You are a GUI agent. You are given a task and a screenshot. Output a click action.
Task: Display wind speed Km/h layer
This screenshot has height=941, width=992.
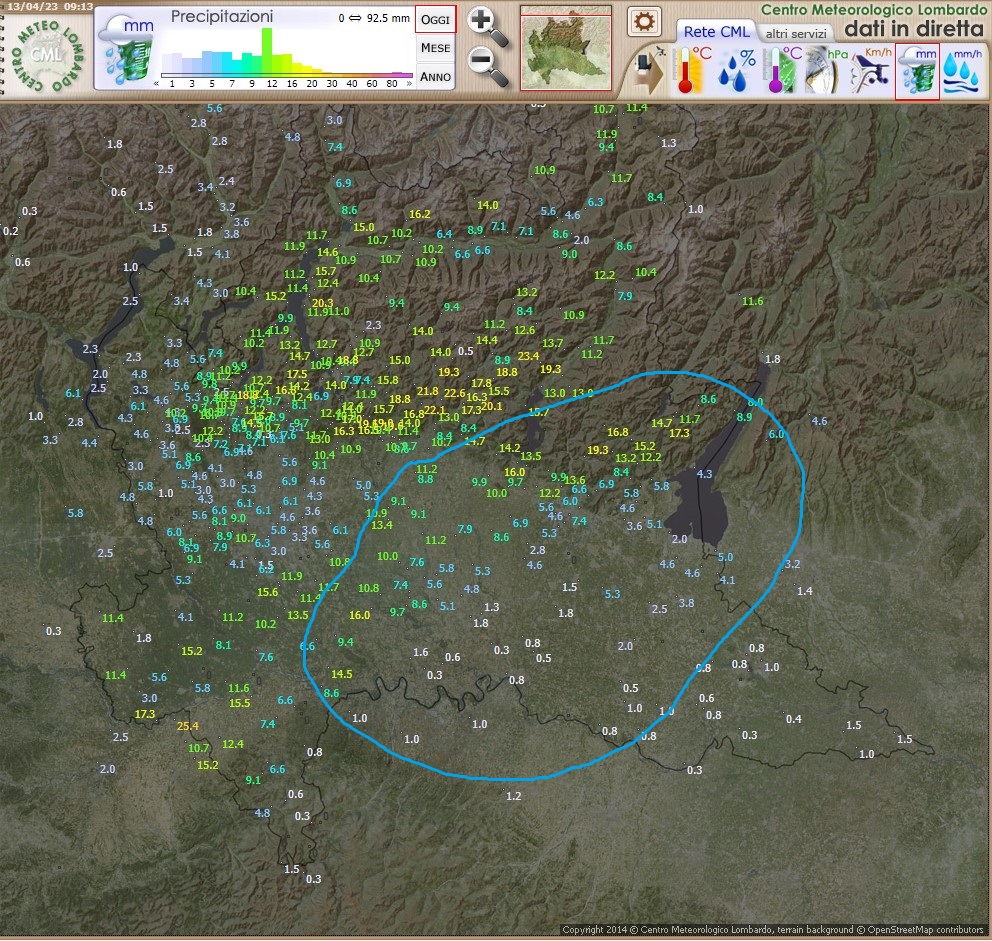point(871,70)
